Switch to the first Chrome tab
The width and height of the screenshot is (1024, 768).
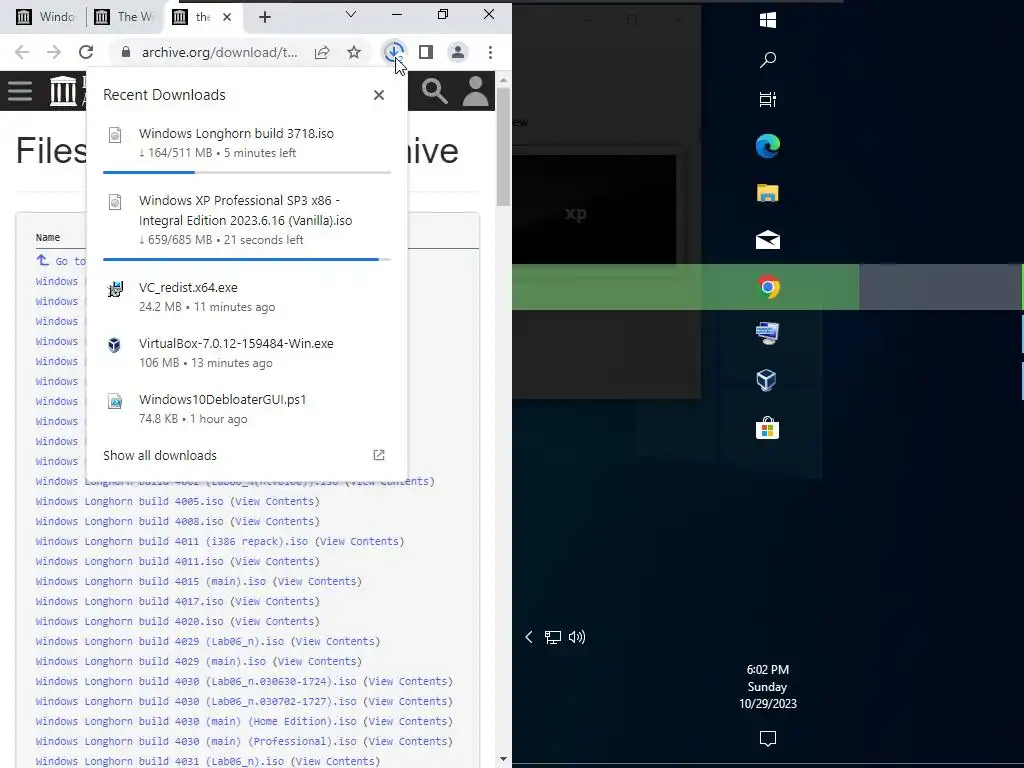point(44,17)
